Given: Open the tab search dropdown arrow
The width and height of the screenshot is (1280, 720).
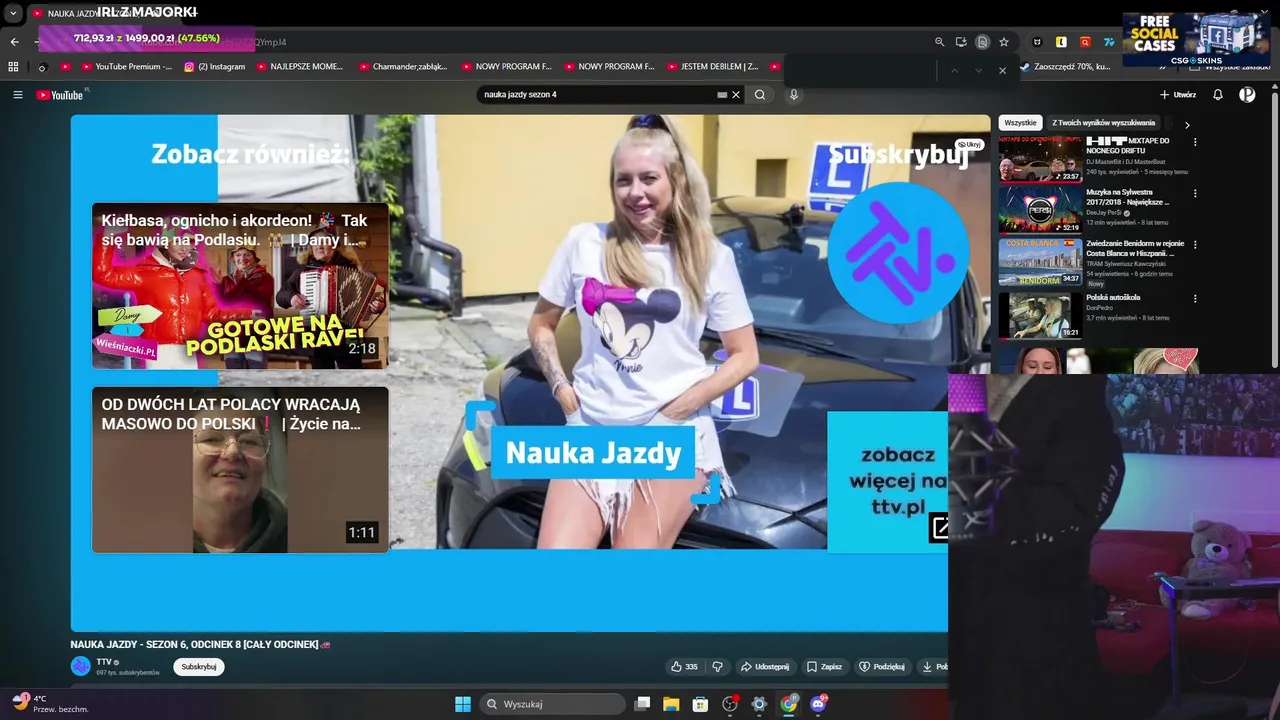Looking at the screenshot, I should [13, 14].
